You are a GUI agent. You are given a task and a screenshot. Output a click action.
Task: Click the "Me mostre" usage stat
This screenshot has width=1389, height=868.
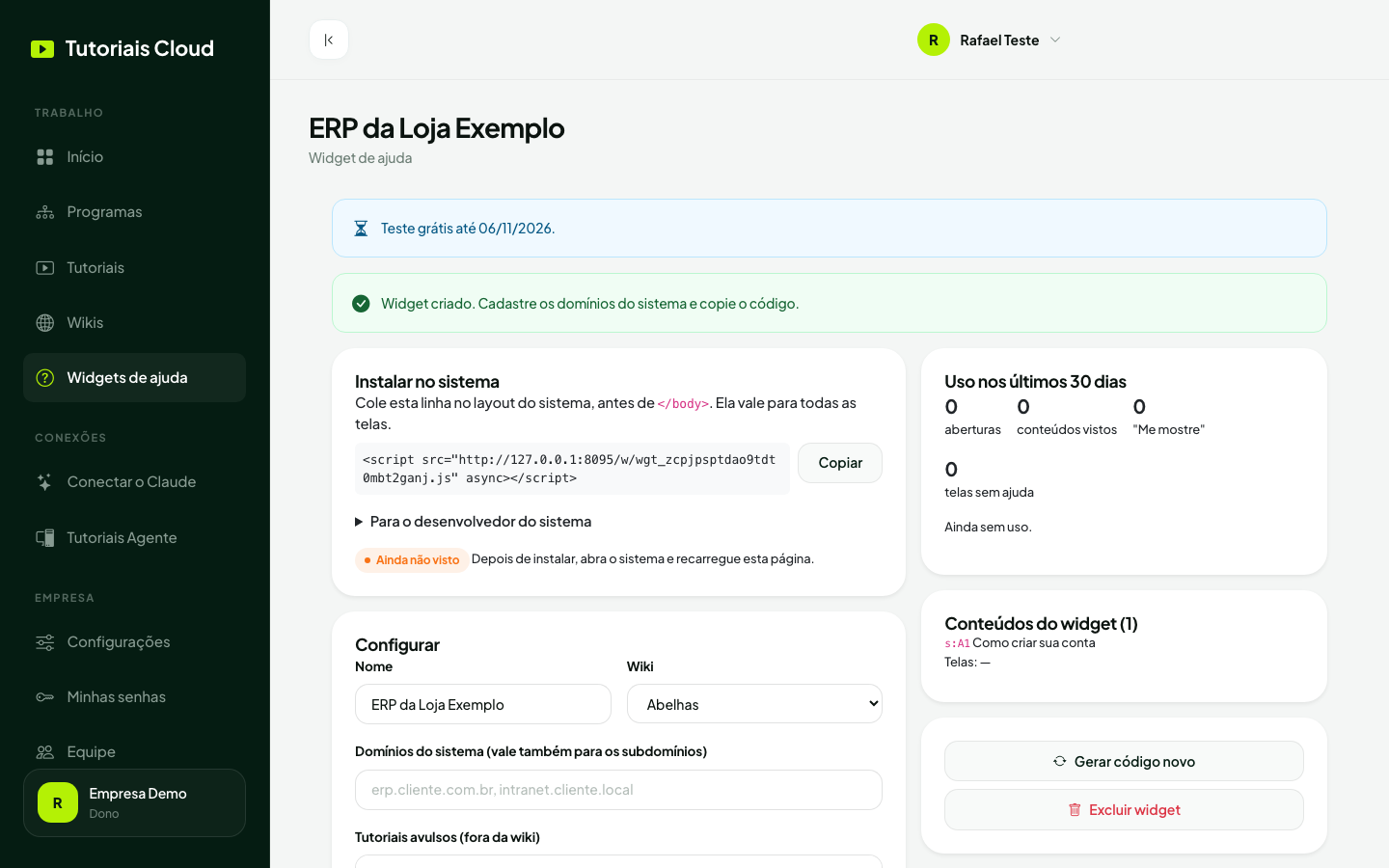[x=1169, y=417]
